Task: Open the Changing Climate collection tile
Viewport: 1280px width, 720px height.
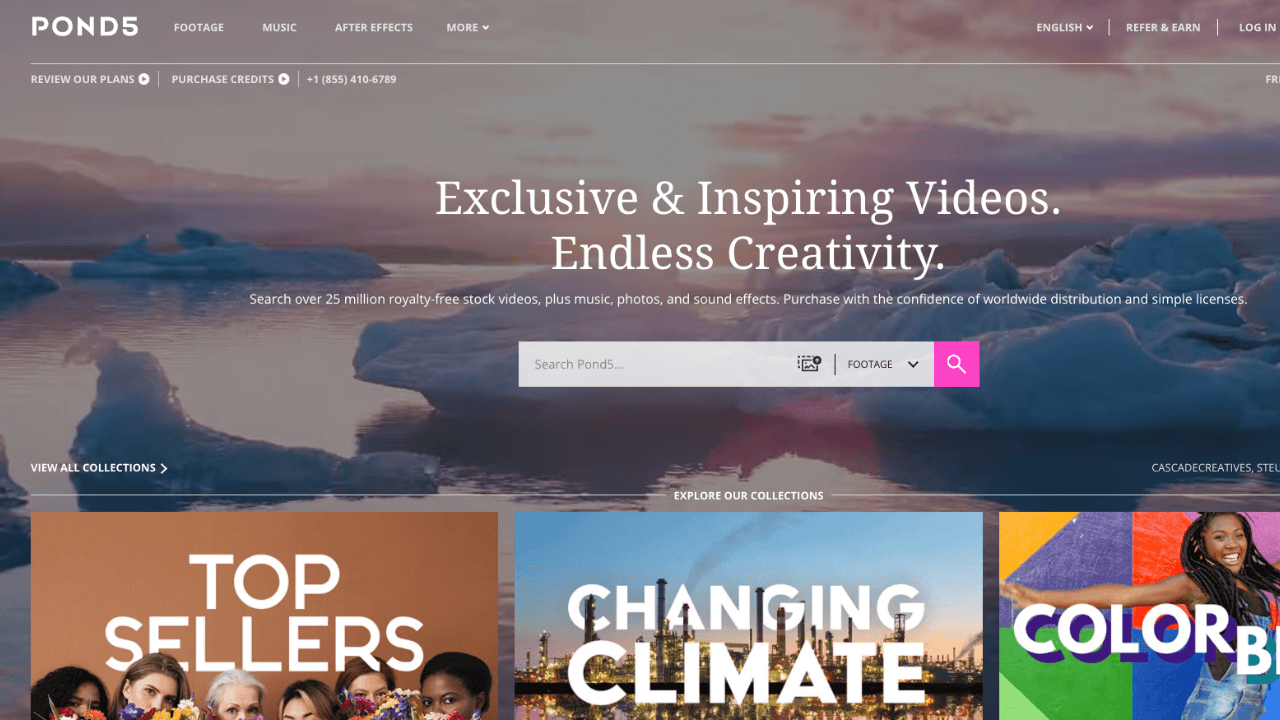Action: click(748, 616)
